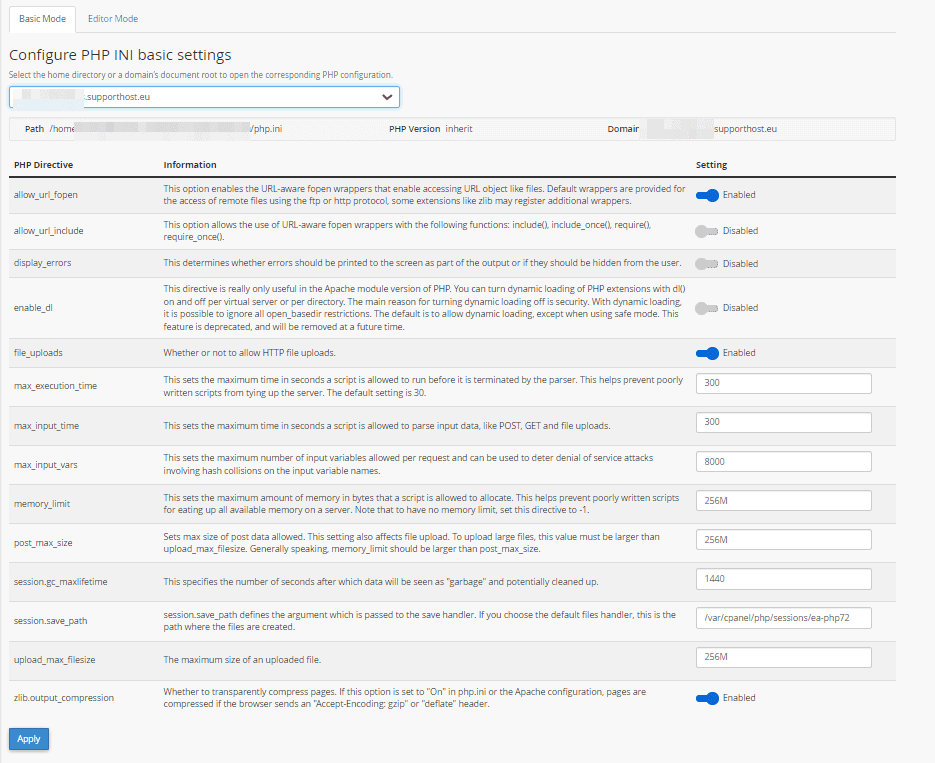Click the max_execution_time input field
The width and height of the screenshot is (935, 763).
tap(784, 383)
